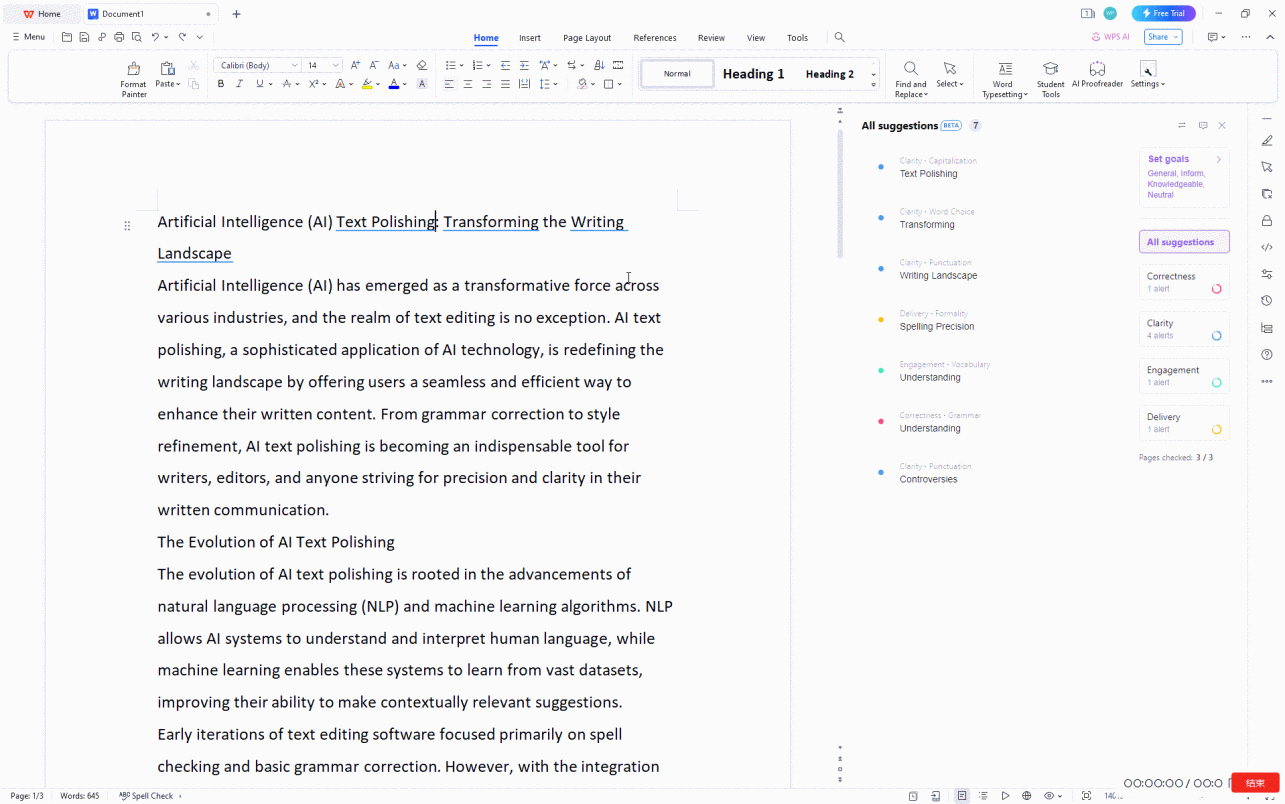
Task: Toggle Underline formatting
Action: (259, 84)
